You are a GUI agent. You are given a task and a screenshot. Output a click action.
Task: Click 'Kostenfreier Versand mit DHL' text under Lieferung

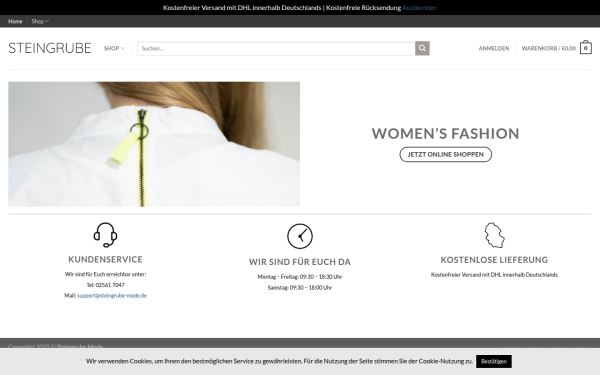(494, 275)
